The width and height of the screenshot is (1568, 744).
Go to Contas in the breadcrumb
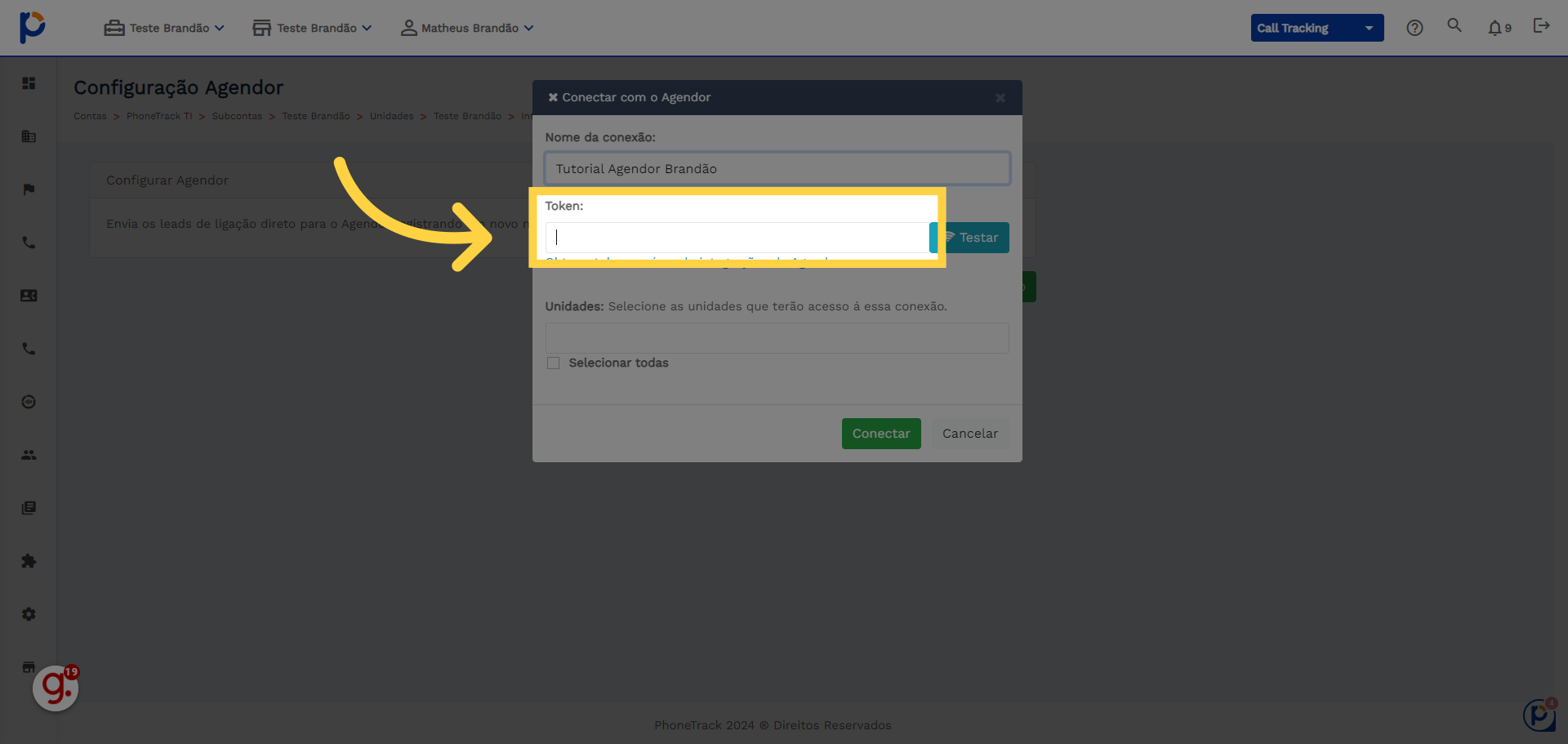[90, 116]
